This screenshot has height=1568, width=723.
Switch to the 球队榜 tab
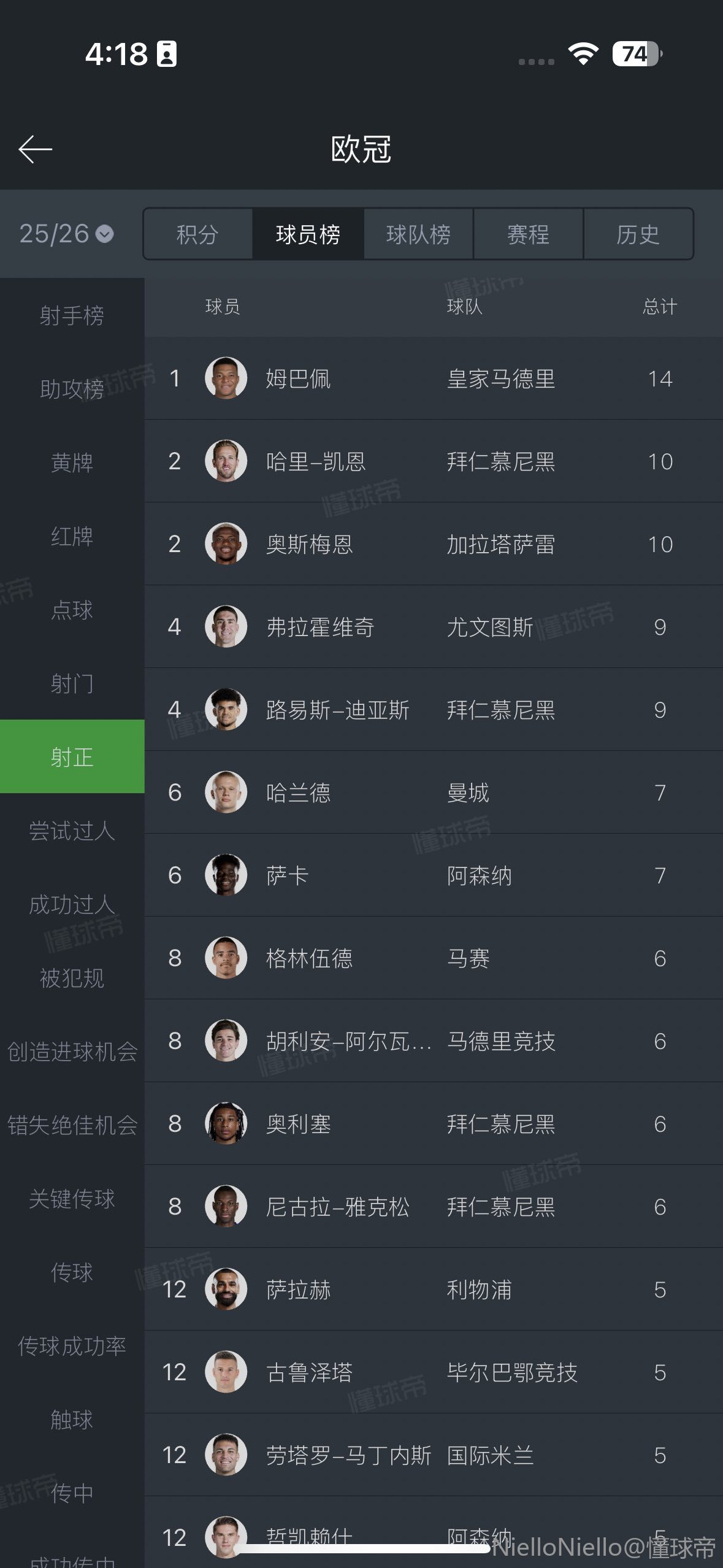(x=418, y=234)
